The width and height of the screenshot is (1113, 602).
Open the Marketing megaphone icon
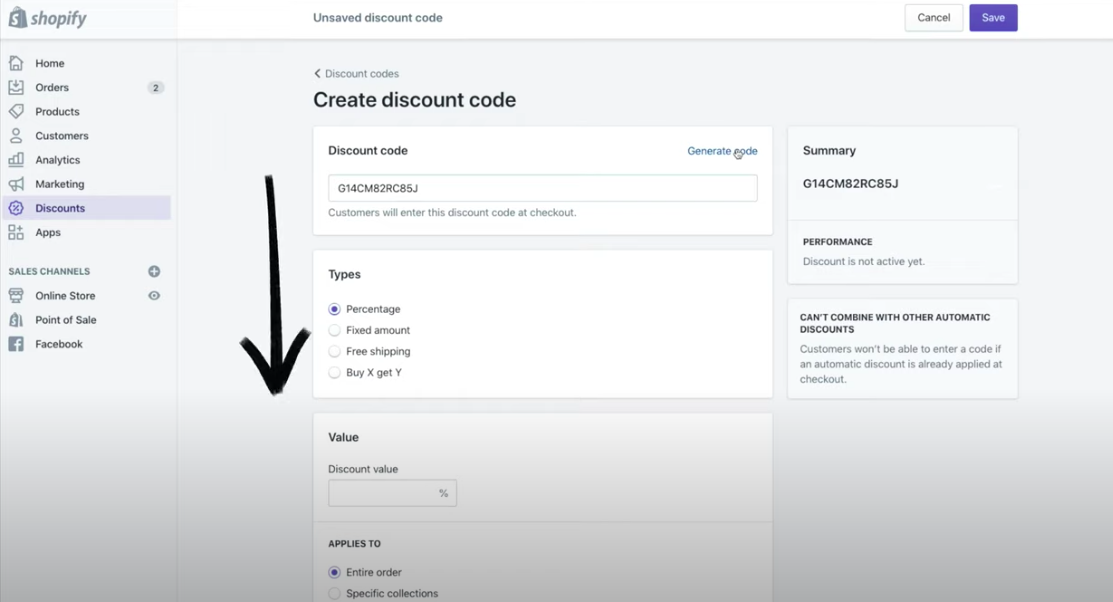pos(16,184)
